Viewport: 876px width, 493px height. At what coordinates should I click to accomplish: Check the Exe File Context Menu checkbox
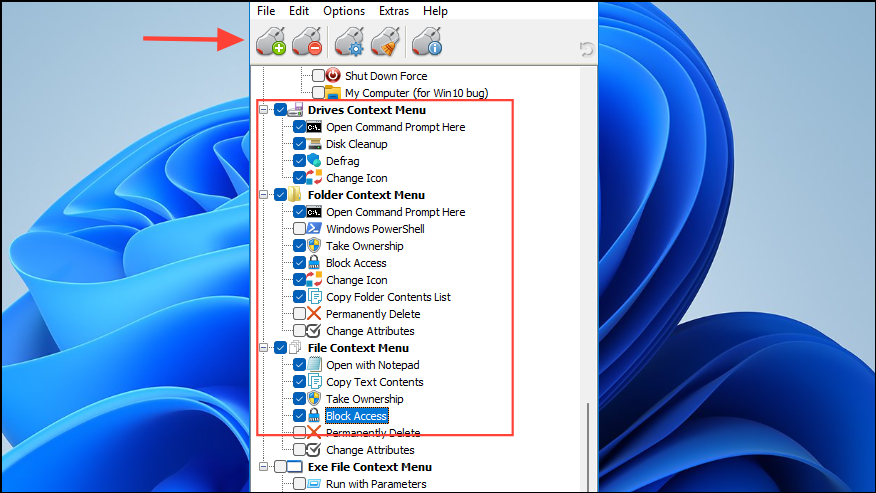point(280,467)
